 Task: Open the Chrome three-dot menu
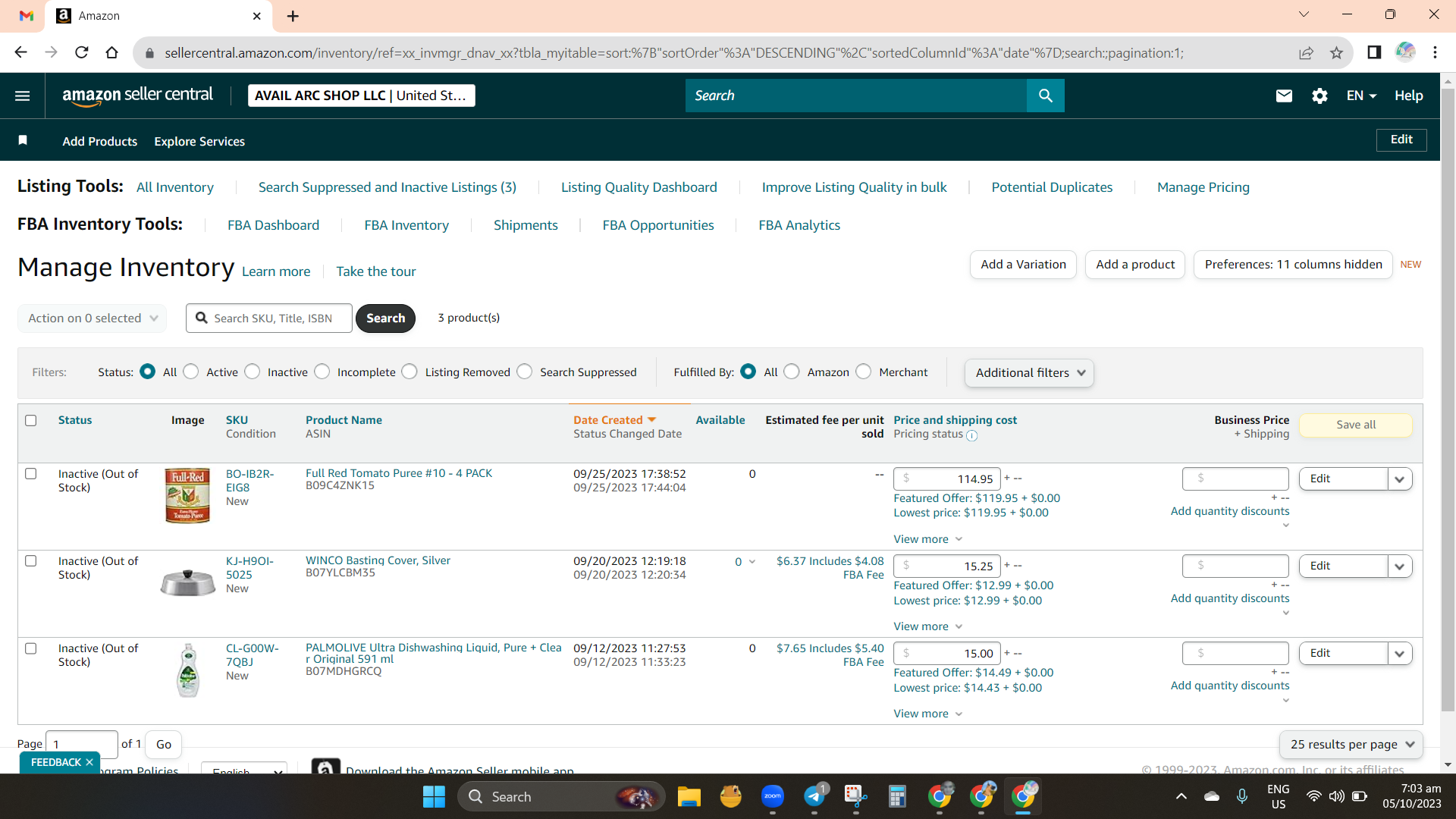tap(1435, 52)
